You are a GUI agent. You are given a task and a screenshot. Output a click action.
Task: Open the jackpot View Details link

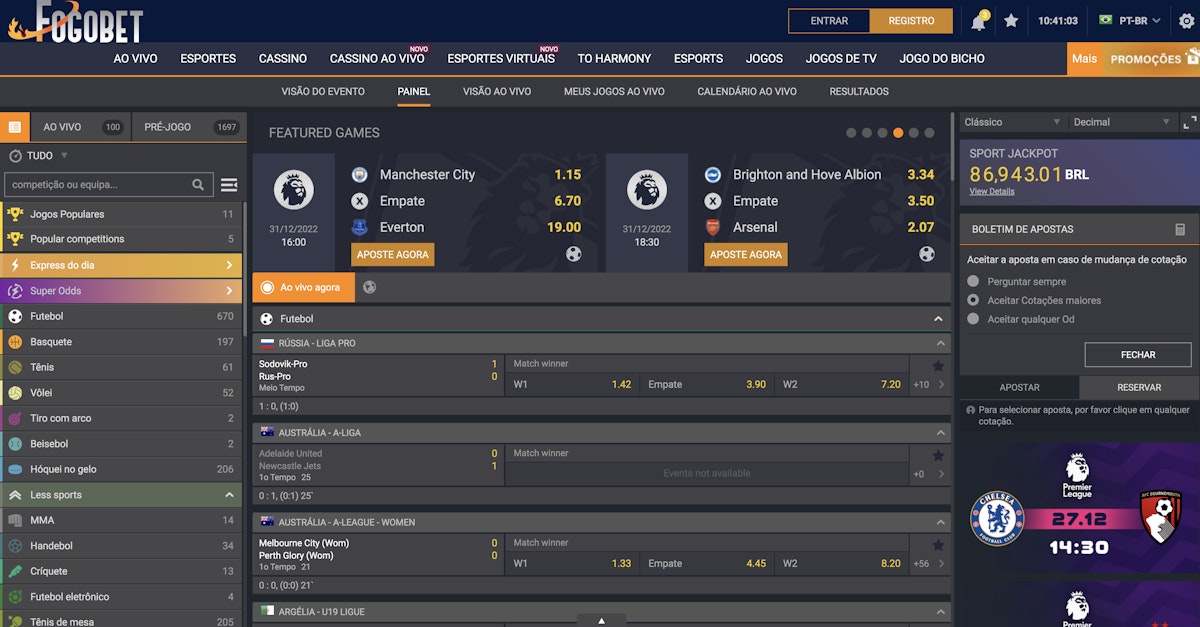point(992,191)
